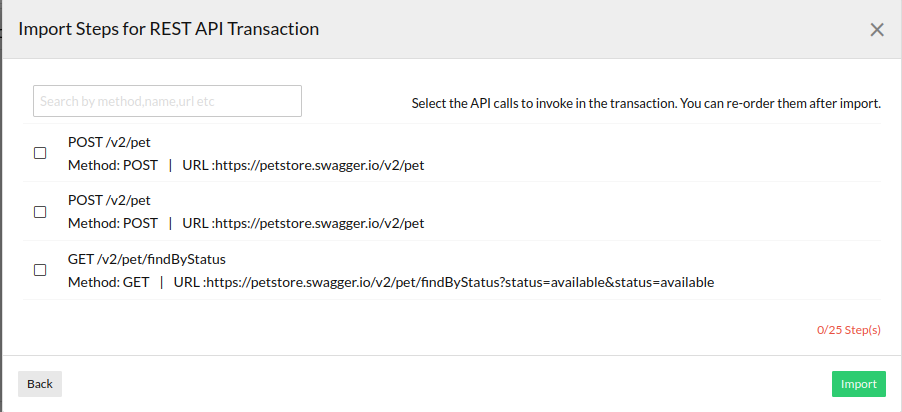Click 'Method: POST' label in the first step
The width and height of the screenshot is (902, 412).
[x=113, y=165]
